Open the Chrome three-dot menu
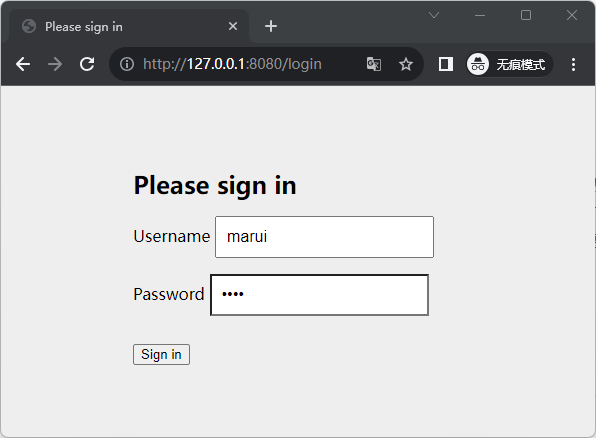This screenshot has height=438, width=596. click(573, 64)
